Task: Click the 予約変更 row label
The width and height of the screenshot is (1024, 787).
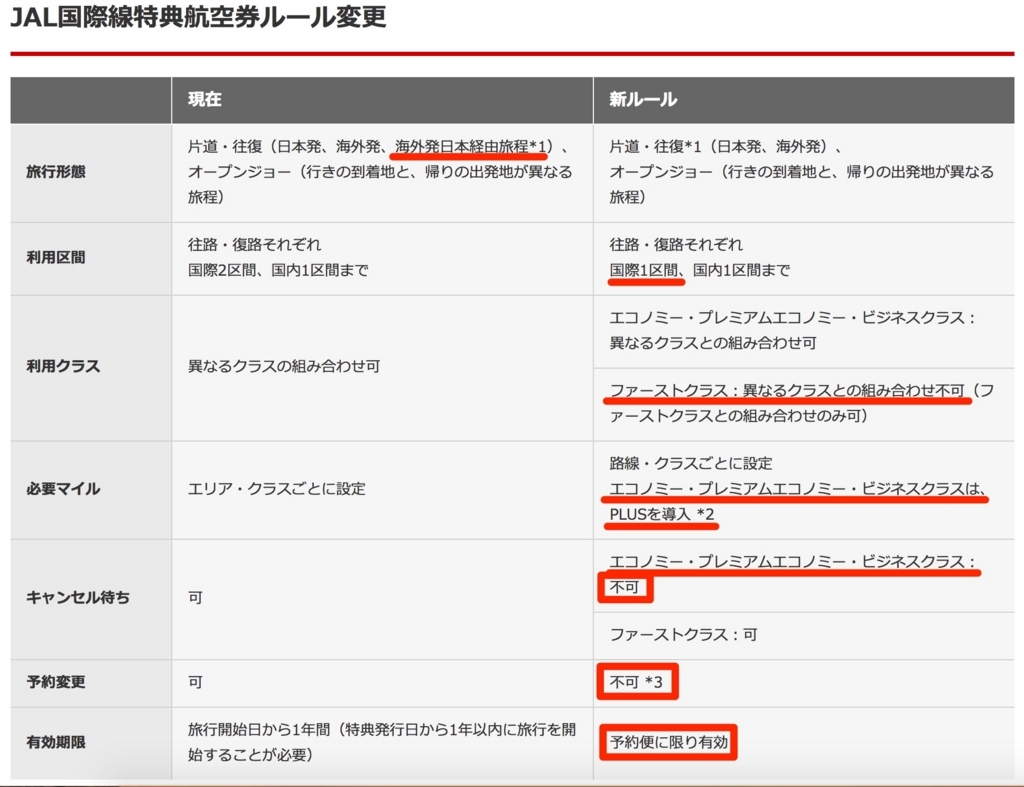Action: tap(56, 682)
